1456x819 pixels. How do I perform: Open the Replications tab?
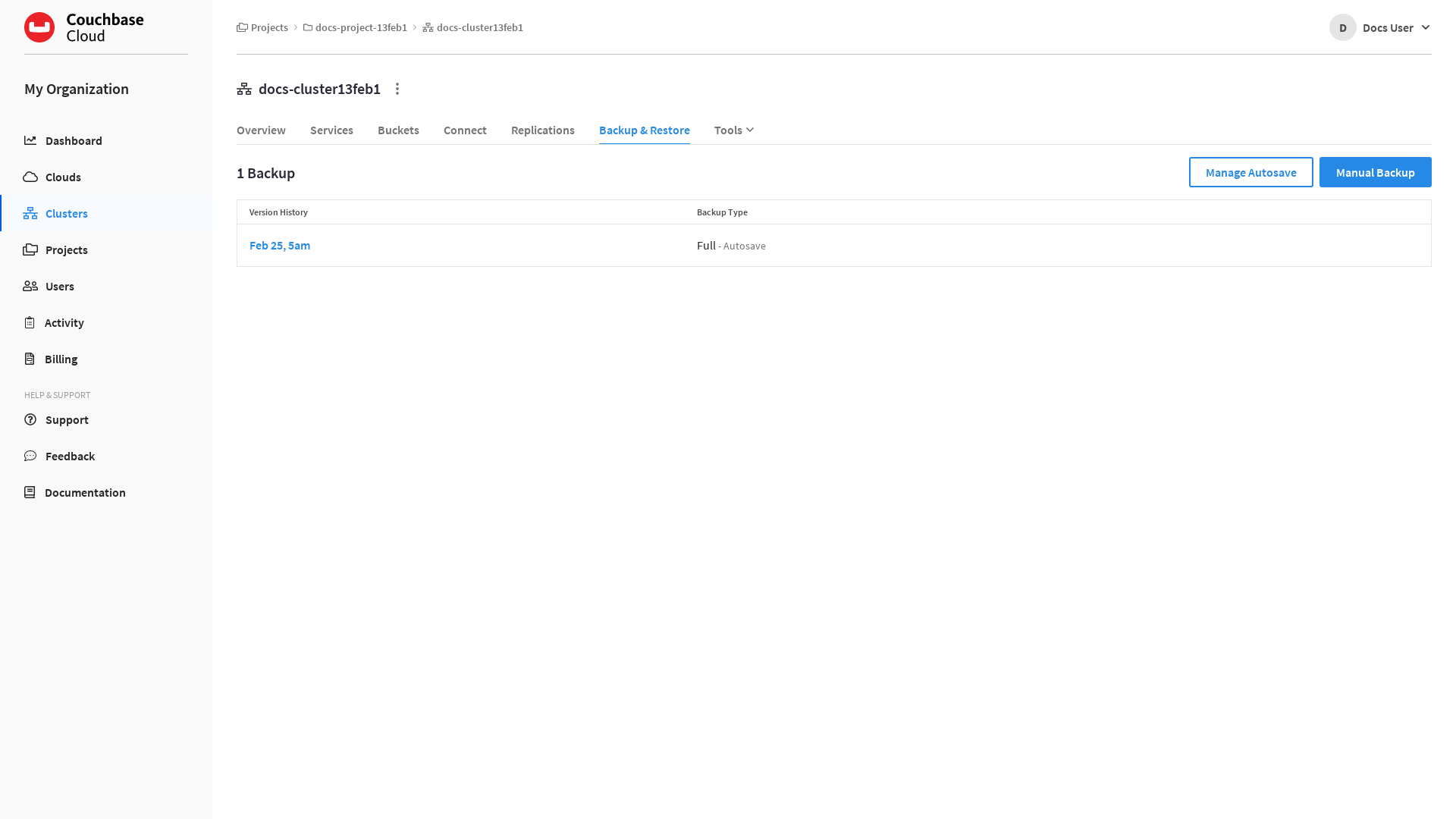tap(542, 130)
